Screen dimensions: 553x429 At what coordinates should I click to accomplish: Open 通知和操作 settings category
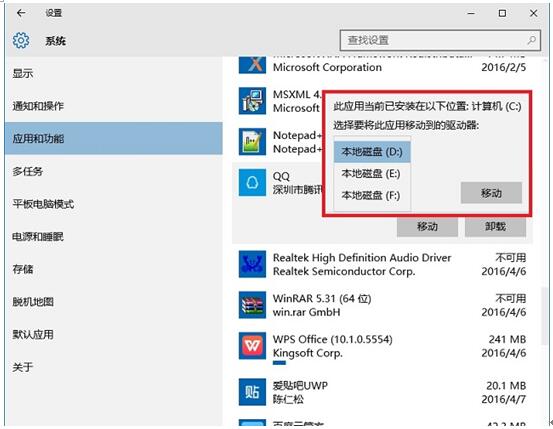(114, 106)
